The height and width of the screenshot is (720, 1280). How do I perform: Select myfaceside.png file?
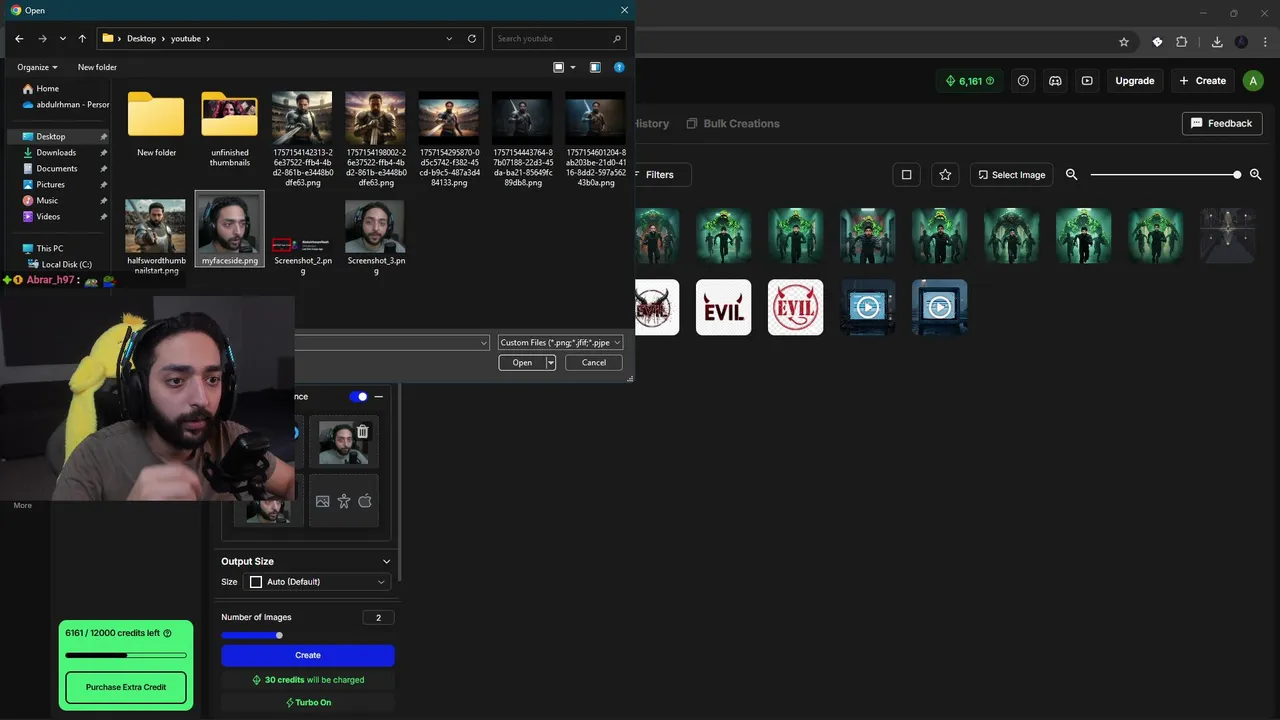[230, 230]
